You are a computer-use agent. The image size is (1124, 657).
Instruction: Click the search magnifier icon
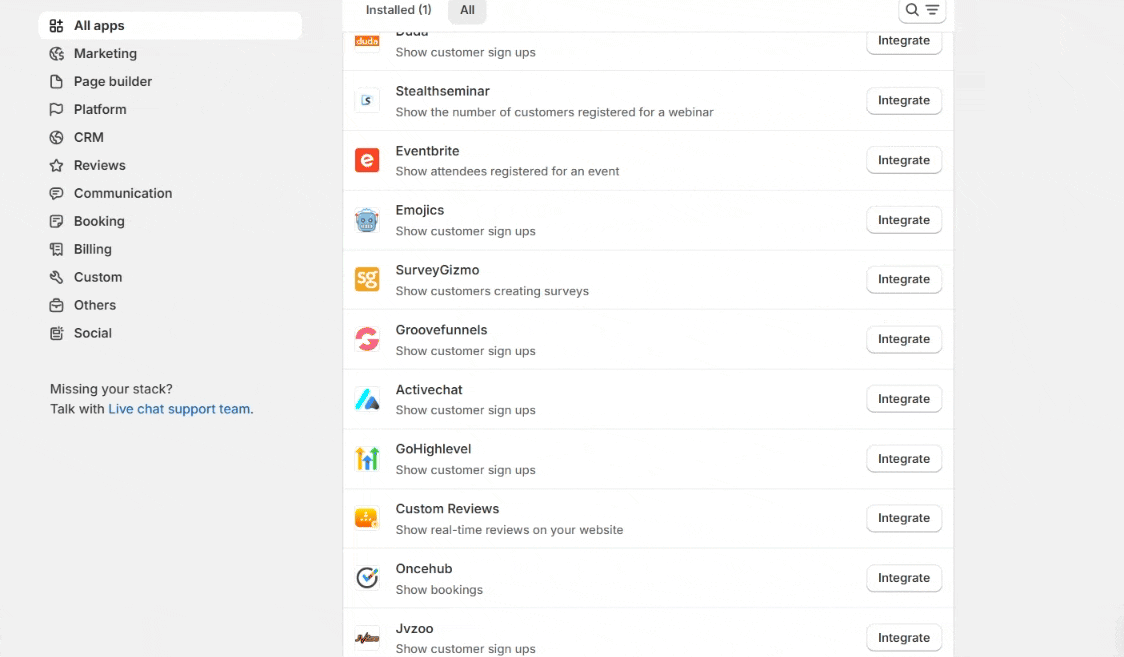[912, 10]
